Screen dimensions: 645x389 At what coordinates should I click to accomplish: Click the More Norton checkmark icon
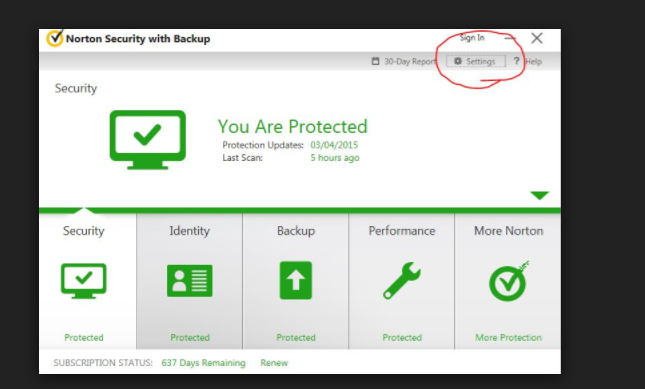click(x=508, y=281)
